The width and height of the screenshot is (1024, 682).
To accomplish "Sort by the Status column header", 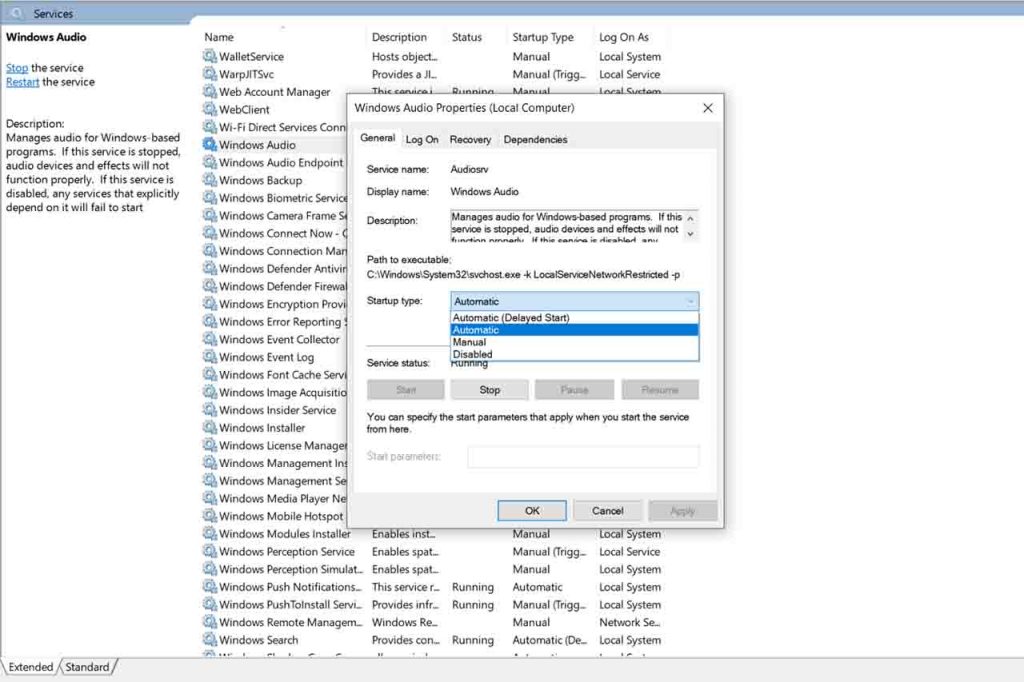I will [467, 37].
